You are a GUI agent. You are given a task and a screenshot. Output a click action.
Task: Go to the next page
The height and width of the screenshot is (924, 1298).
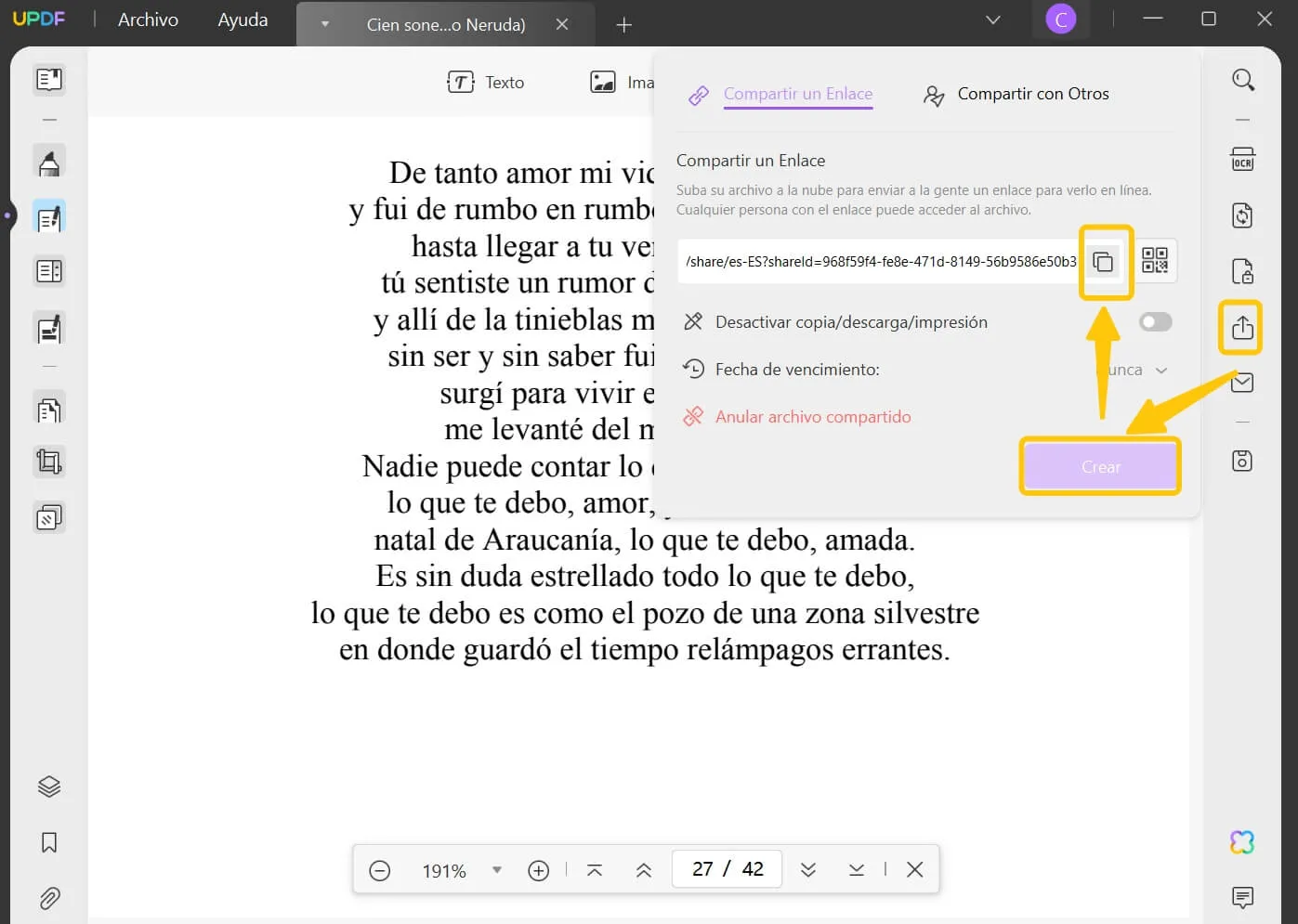click(808, 870)
